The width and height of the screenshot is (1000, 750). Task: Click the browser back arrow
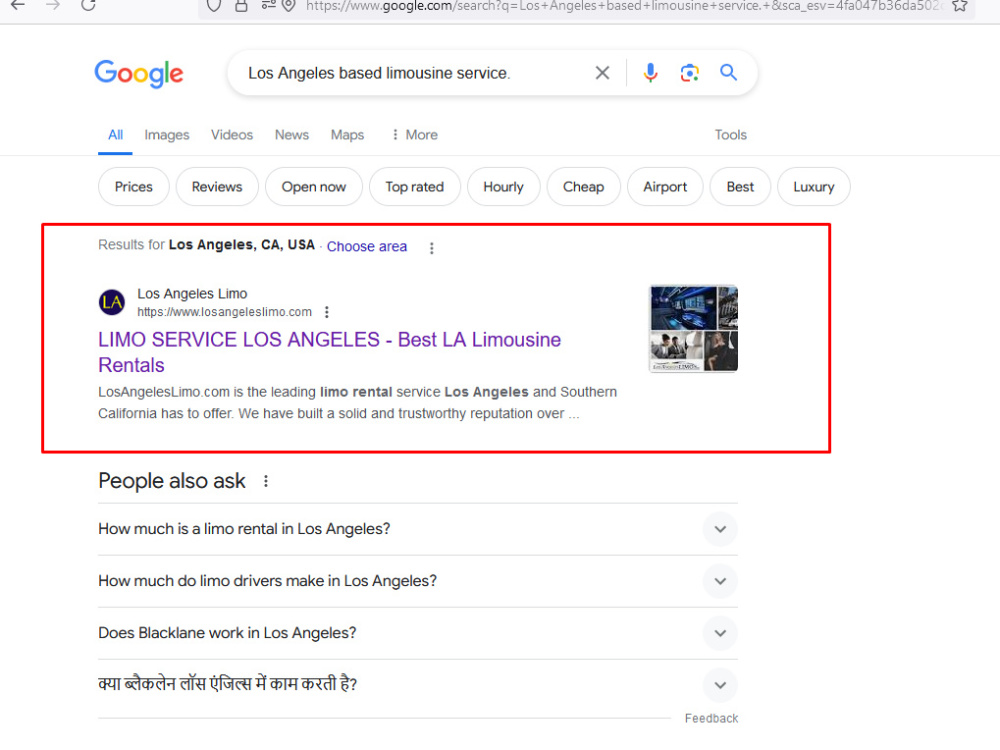(x=18, y=5)
